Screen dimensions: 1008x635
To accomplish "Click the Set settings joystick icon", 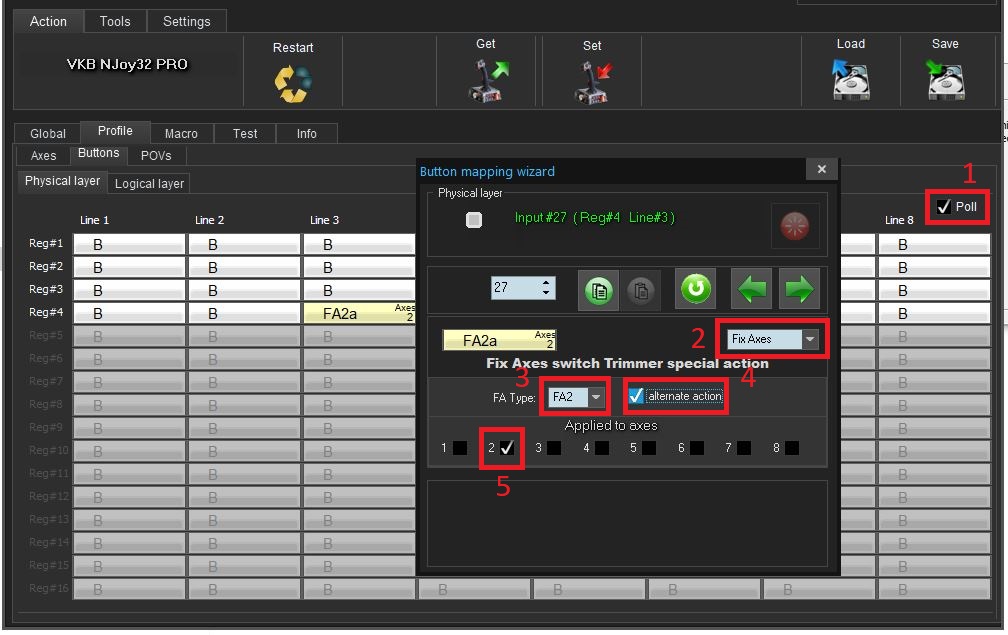I will coord(592,81).
